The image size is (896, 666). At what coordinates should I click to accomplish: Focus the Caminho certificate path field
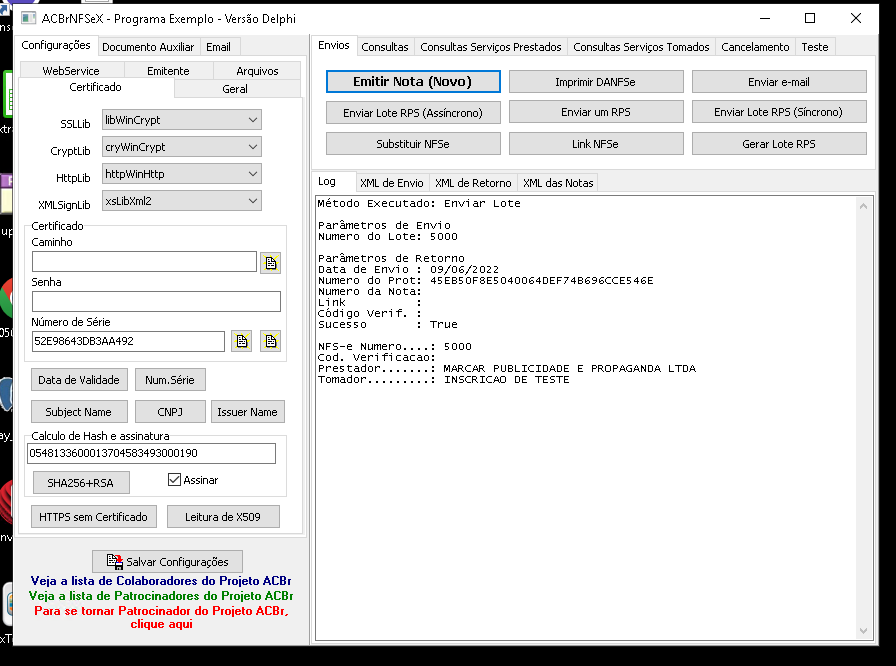(145, 262)
